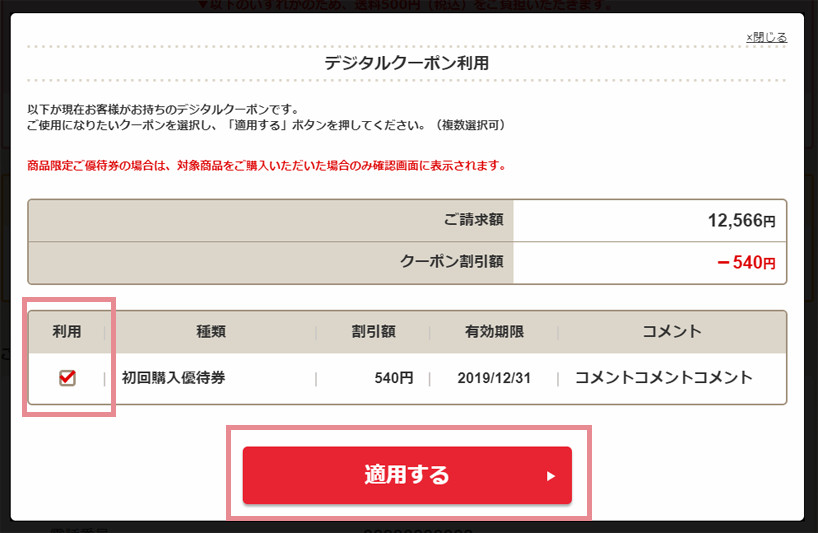818x533 pixels.
Task: Click the 540円 discount in coupon row
Action: tap(393, 379)
